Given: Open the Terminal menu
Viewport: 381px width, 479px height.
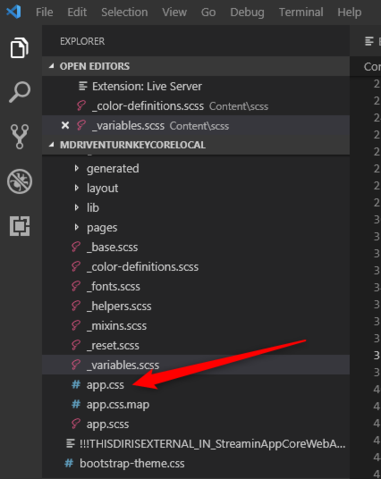Looking at the screenshot, I should (x=301, y=12).
